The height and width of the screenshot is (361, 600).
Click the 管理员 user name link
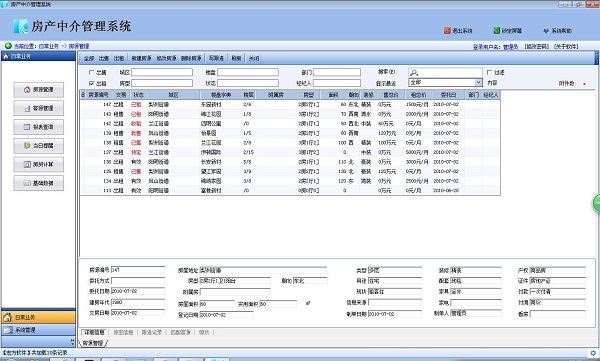click(x=510, y=47)
